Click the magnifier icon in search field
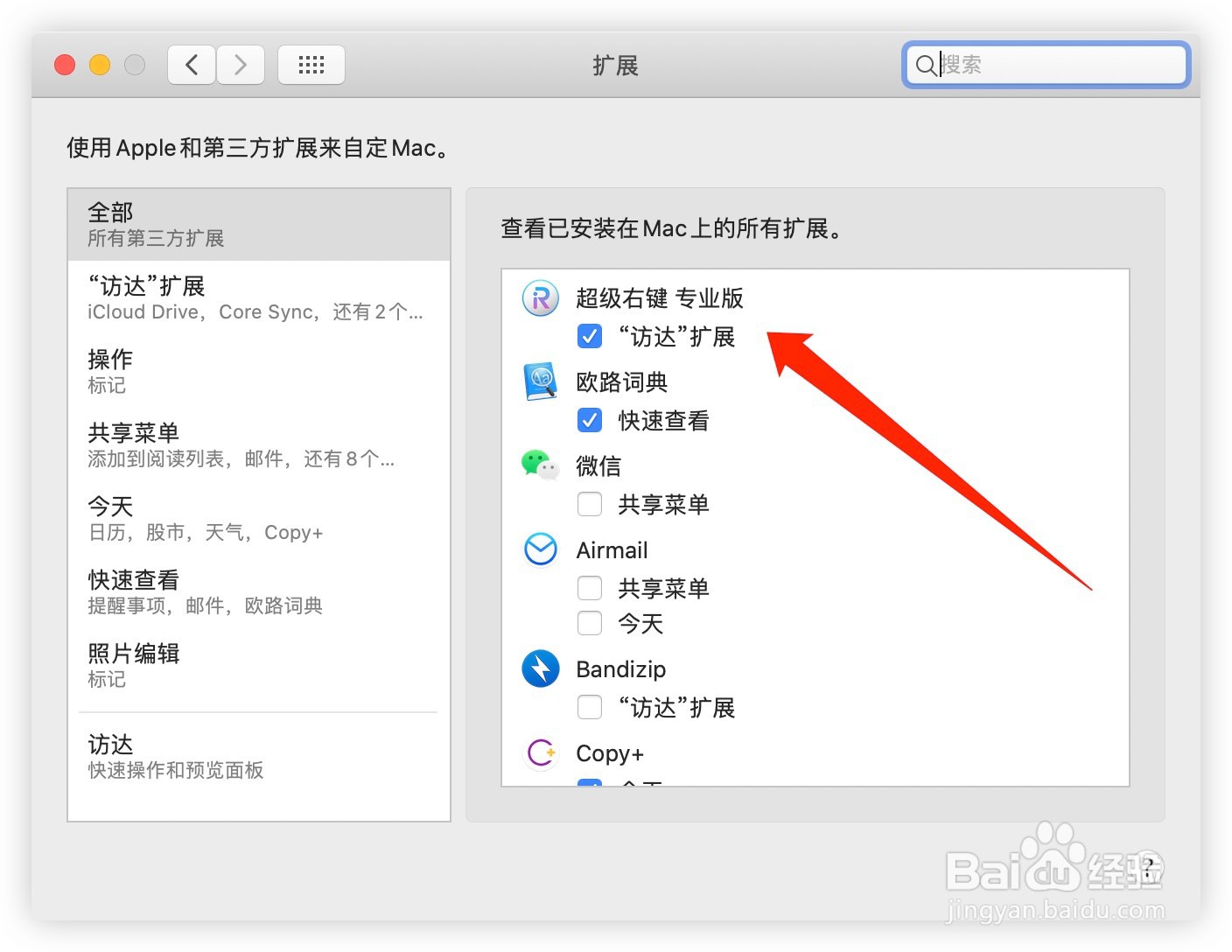Viewport: 1232px width, 952px height. click(926, 65)
